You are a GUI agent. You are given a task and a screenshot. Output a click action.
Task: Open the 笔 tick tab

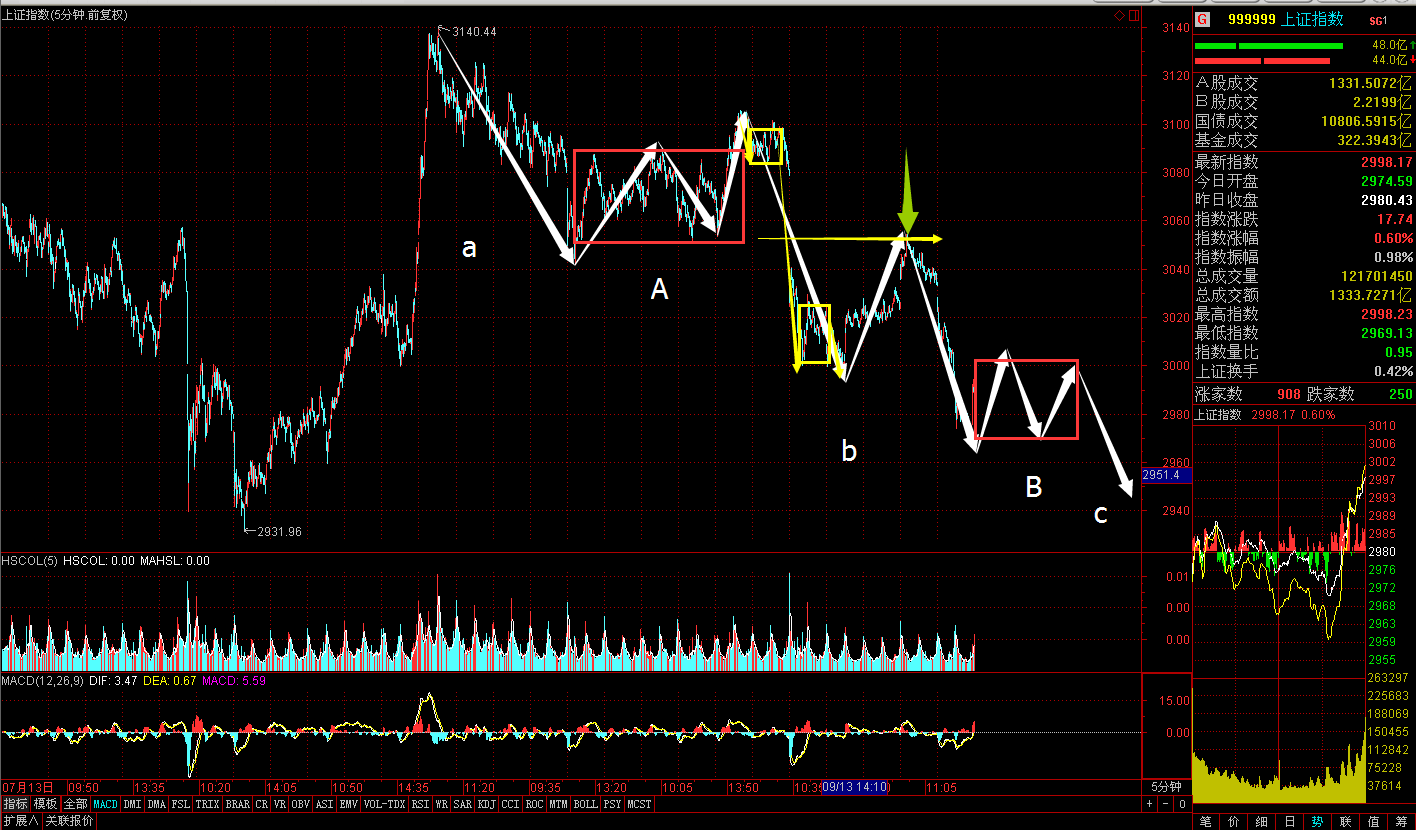1206,821
